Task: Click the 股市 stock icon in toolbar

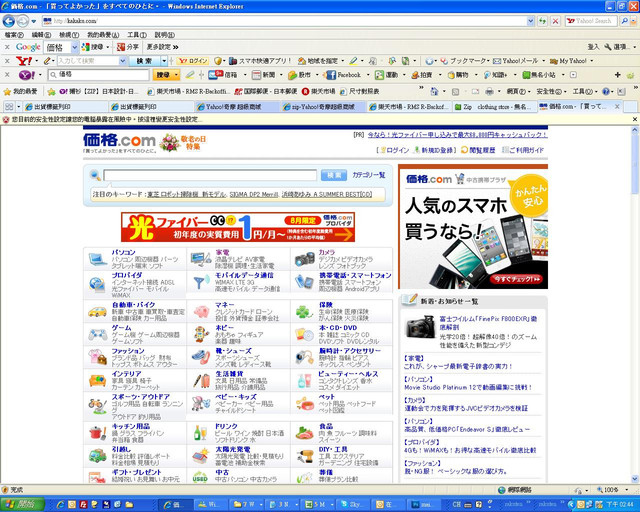Action: (292, 75)
